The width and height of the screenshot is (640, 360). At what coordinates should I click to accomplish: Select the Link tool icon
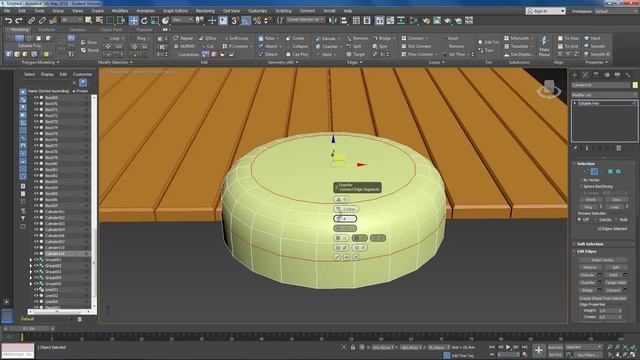click(x=31, y=20)
